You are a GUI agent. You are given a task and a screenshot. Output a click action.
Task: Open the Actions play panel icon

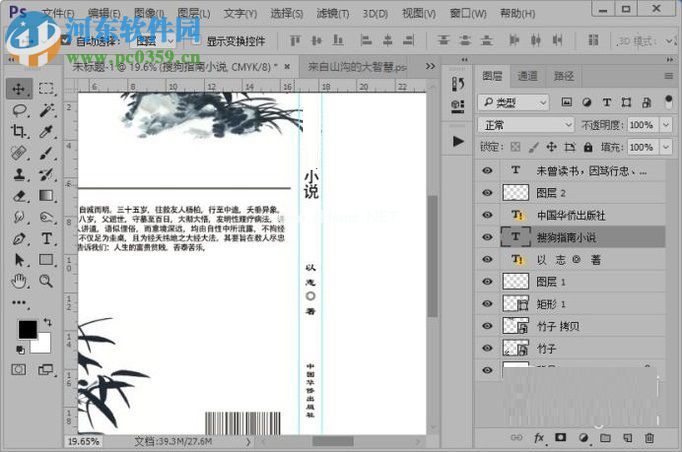point(458,141)
